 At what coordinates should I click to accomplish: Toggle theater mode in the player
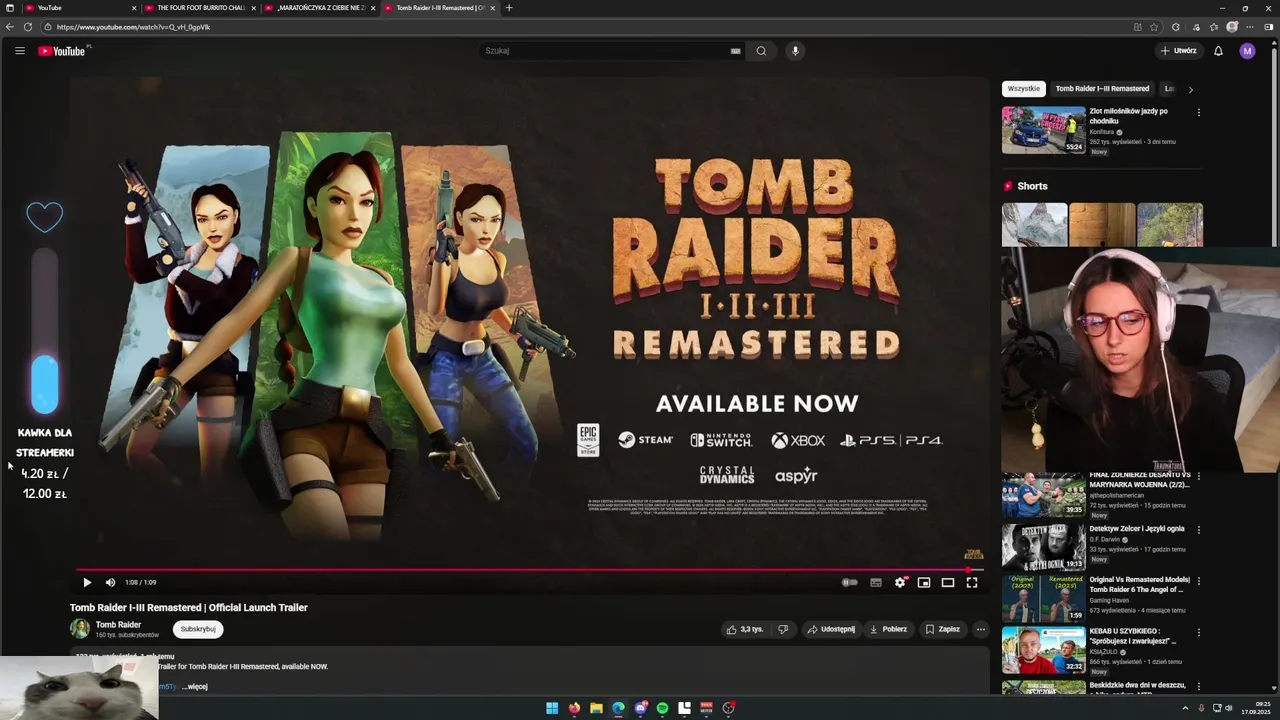pos(948,582)
